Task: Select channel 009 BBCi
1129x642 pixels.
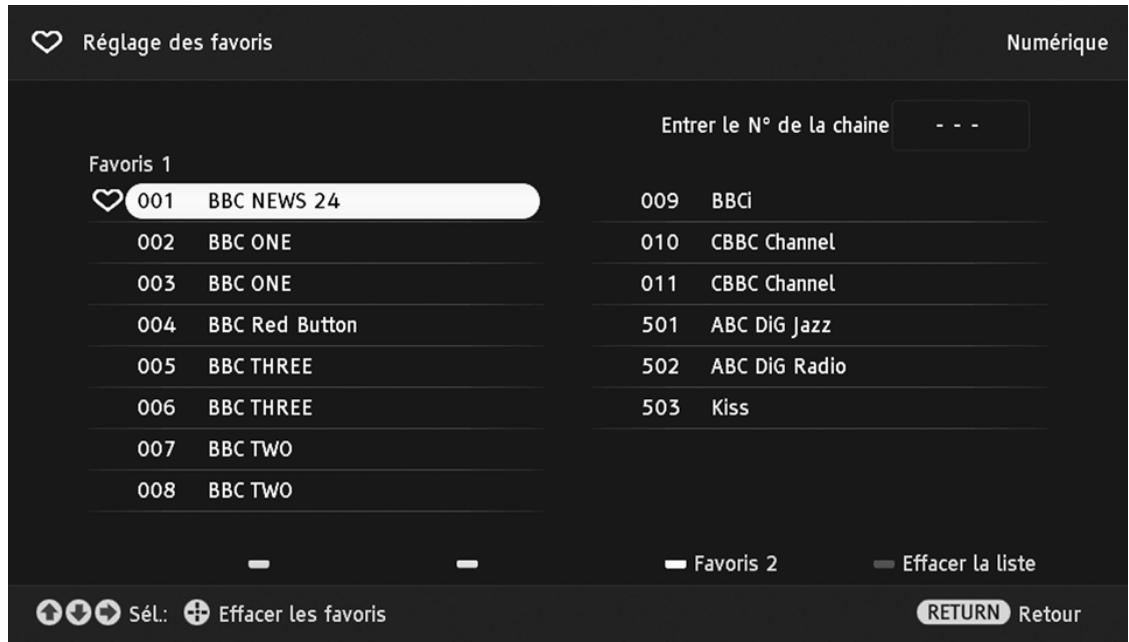Action: pos(819,201)
